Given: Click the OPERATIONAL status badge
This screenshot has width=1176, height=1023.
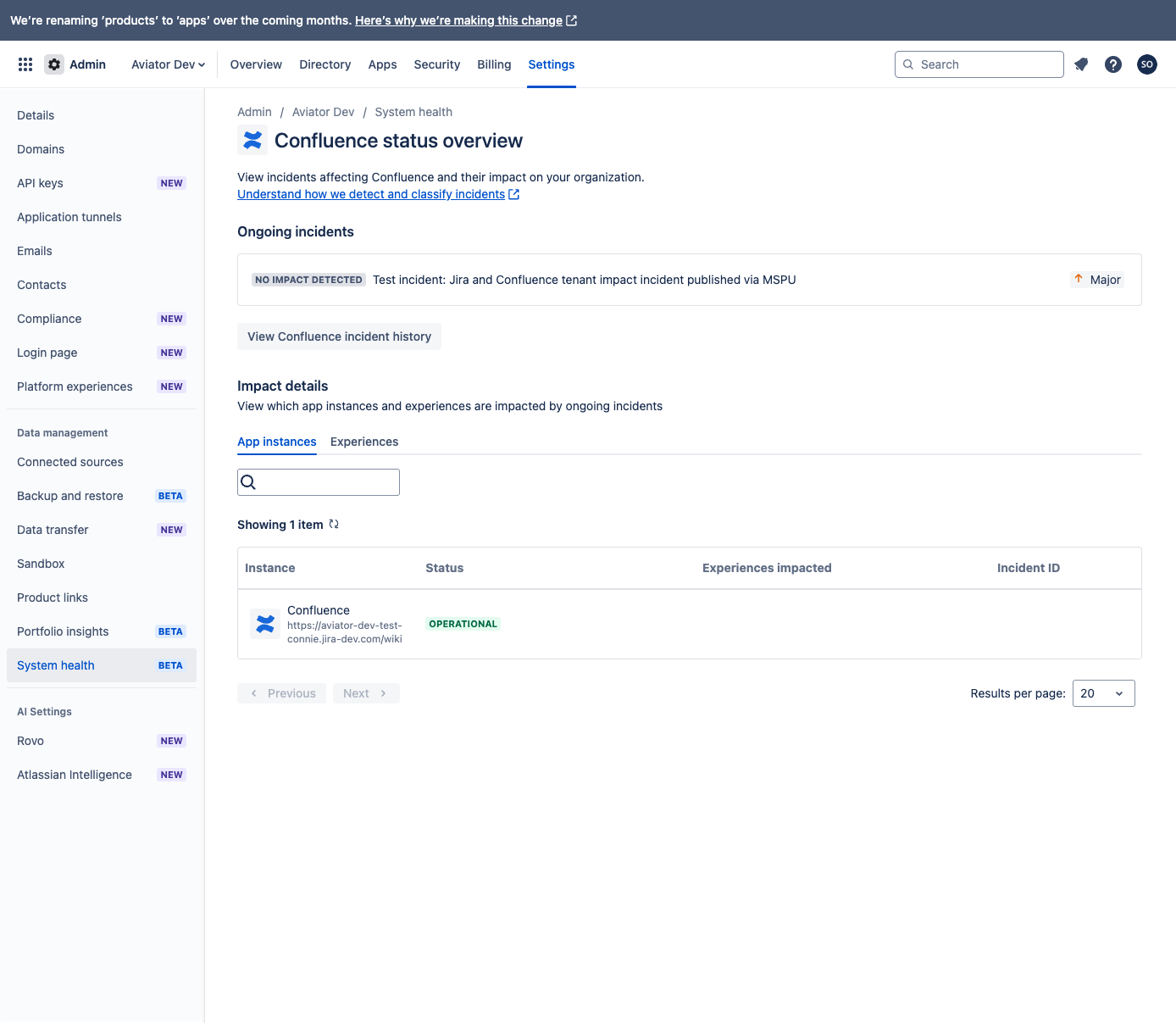Looking at the screenshot, I should pos(463,624).
